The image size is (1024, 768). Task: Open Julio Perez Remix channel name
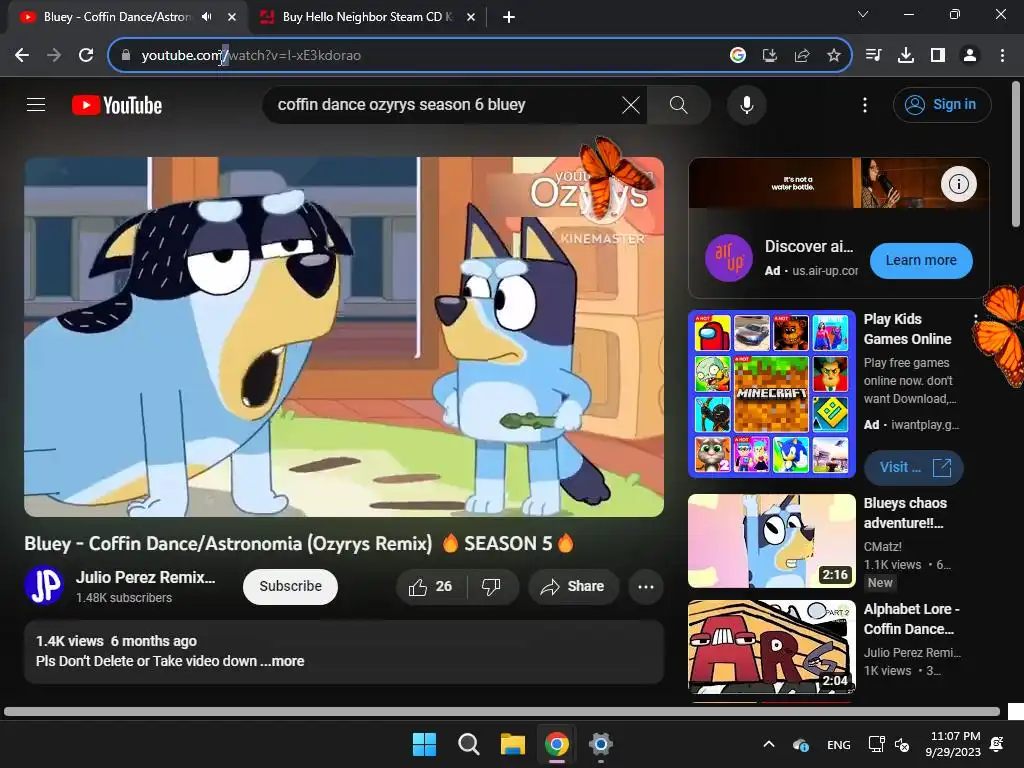point(146,577)
